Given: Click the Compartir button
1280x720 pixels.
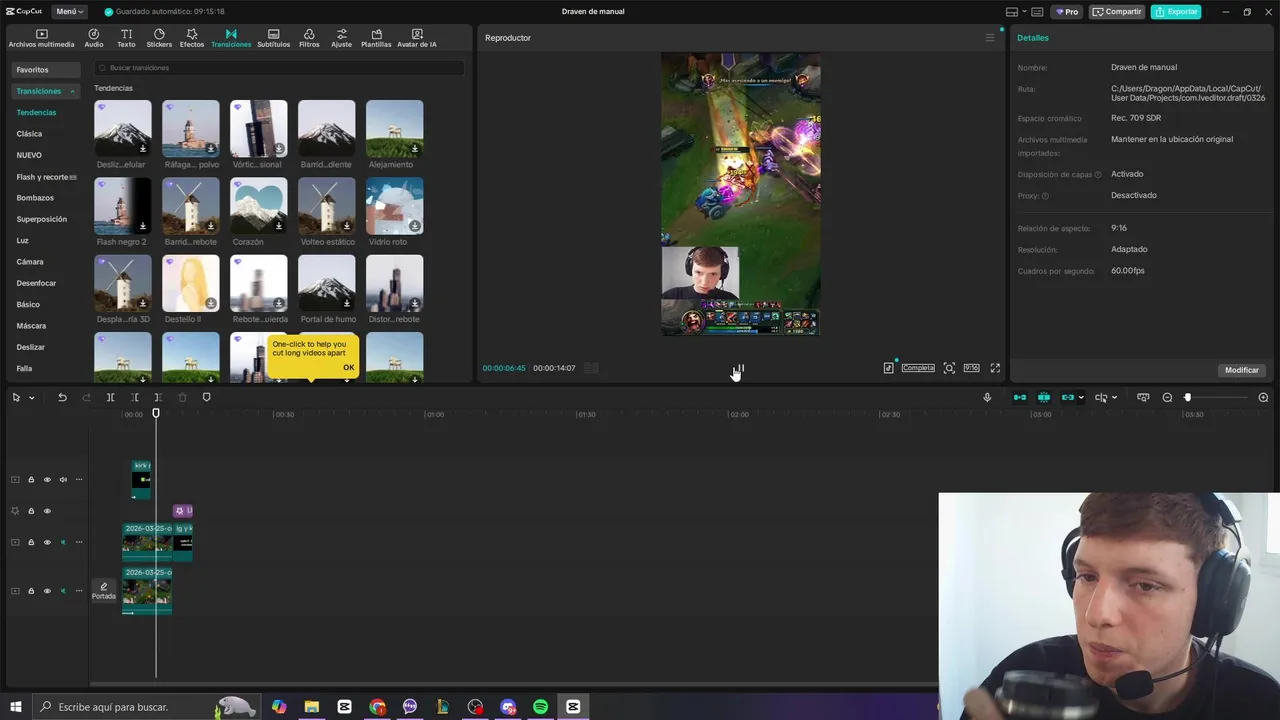Looking at the screenshot, I should [x=1117, y=12].
